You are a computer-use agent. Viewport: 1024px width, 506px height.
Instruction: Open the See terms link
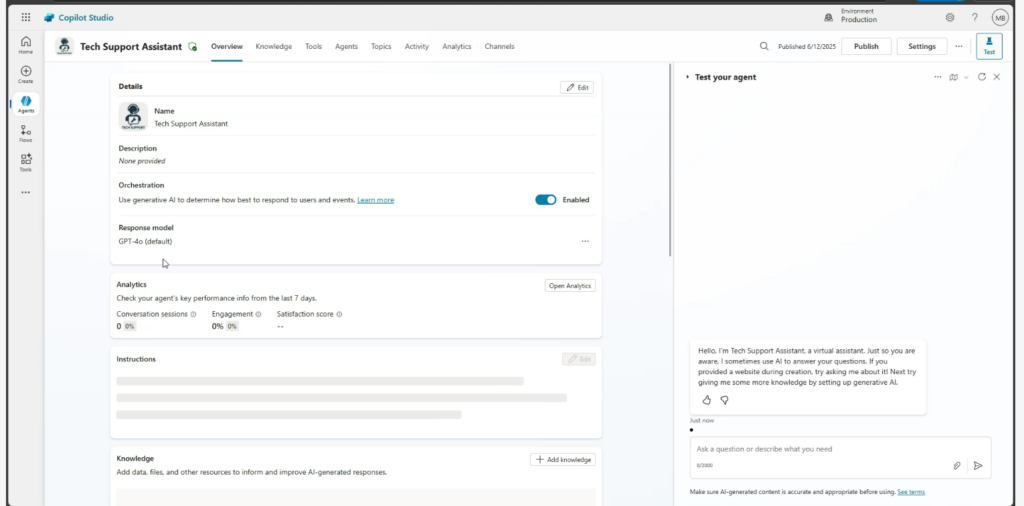coord(911,492)
